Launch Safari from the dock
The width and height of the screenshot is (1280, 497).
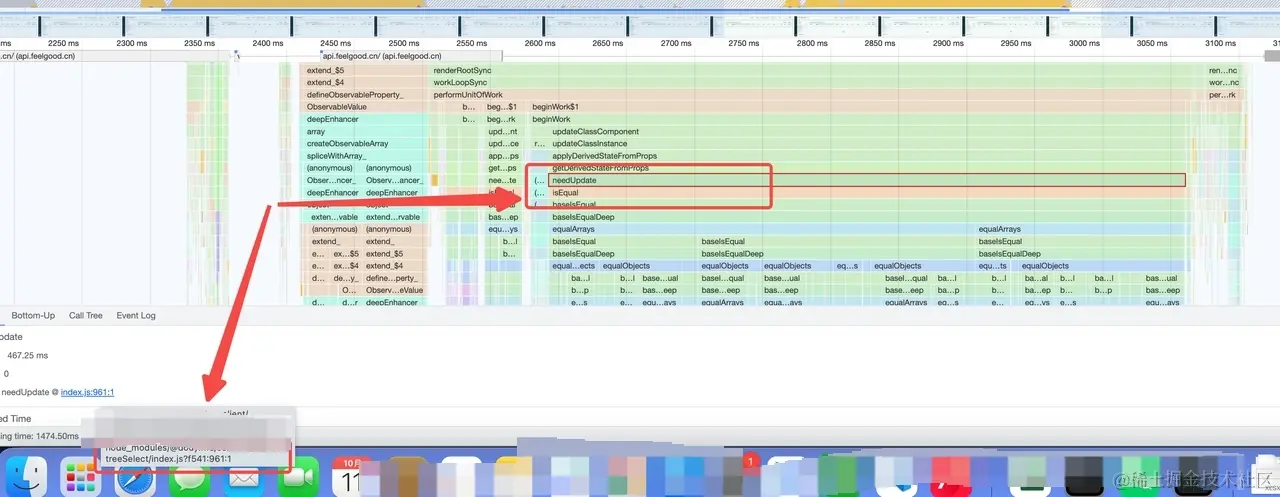click(134, 479)
